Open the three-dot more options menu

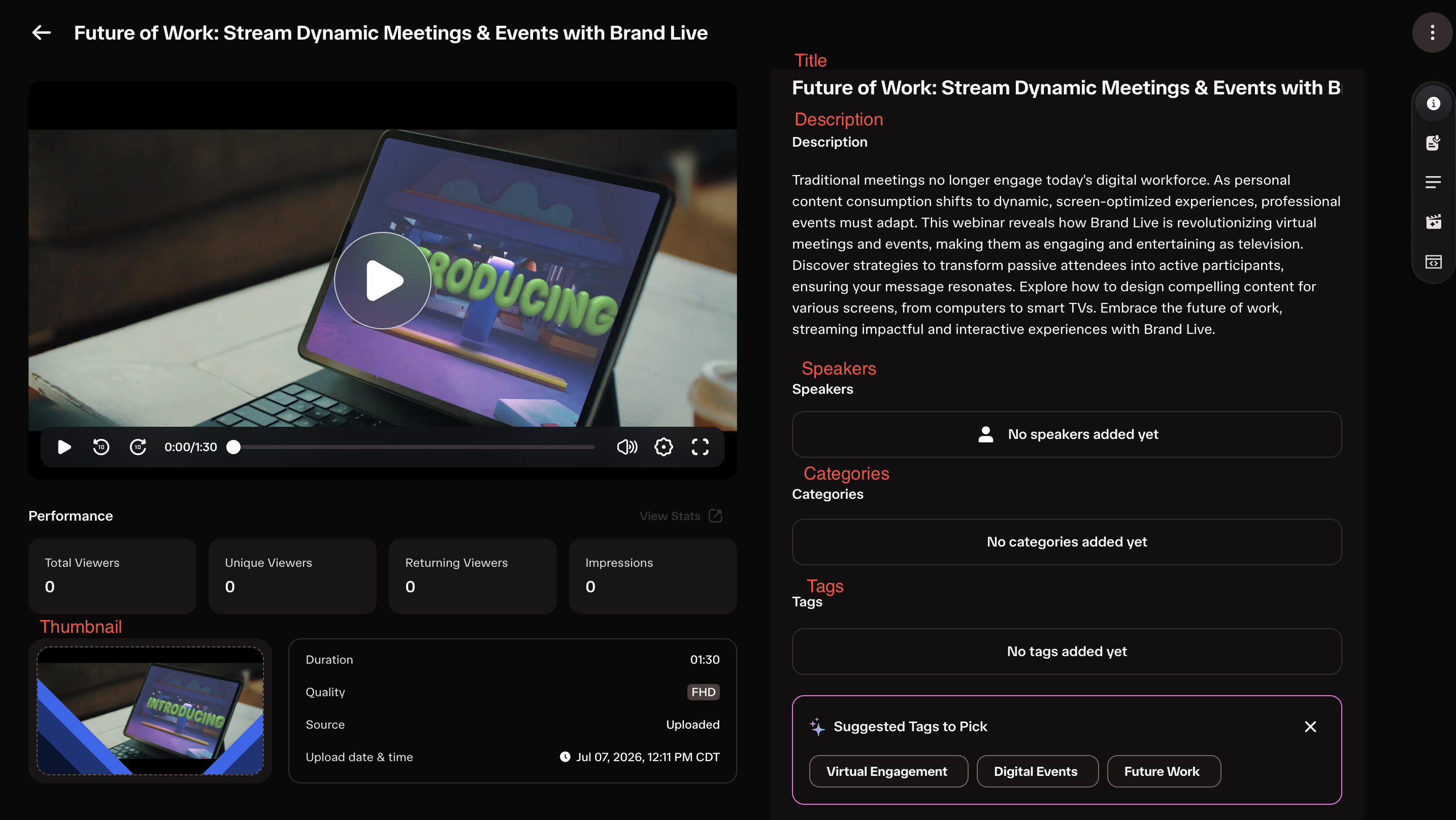pos(1432,33)
